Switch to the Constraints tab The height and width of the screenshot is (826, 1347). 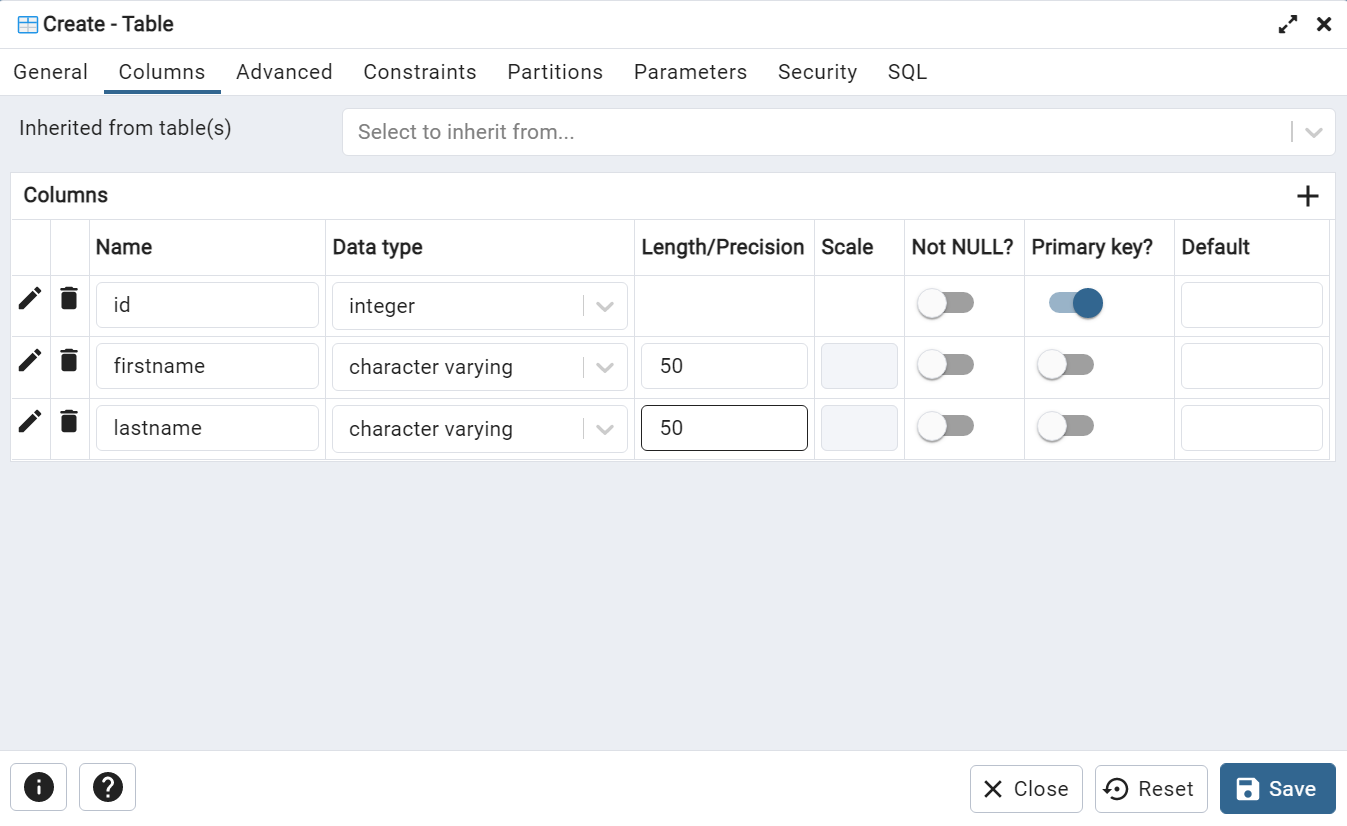click(x=420, y=72)
